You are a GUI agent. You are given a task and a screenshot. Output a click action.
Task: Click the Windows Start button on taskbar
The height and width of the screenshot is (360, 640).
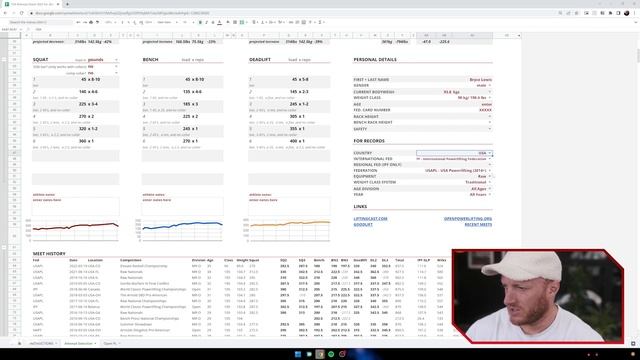tap(298, 354)
